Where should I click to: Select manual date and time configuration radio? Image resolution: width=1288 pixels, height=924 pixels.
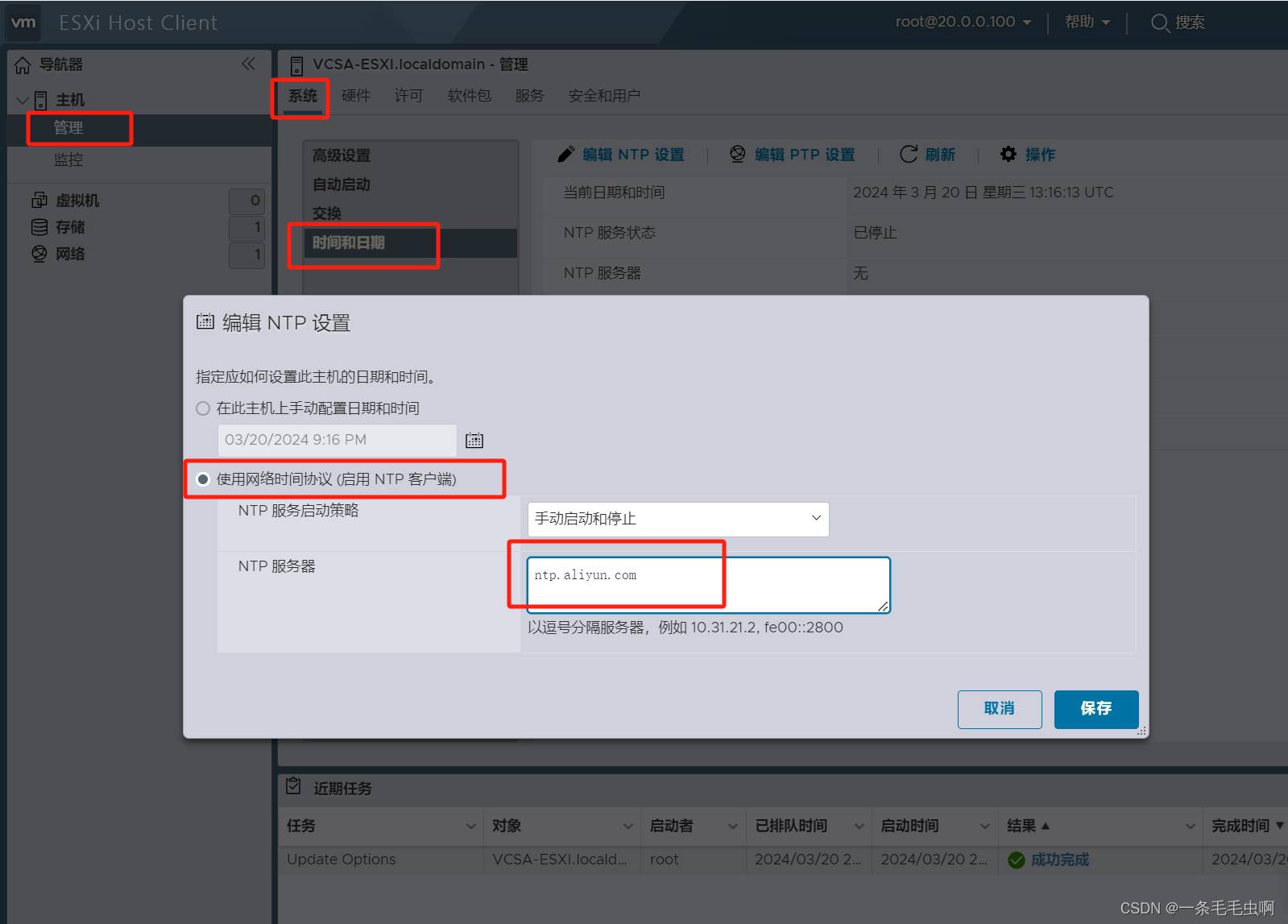[x=203, y=408]
